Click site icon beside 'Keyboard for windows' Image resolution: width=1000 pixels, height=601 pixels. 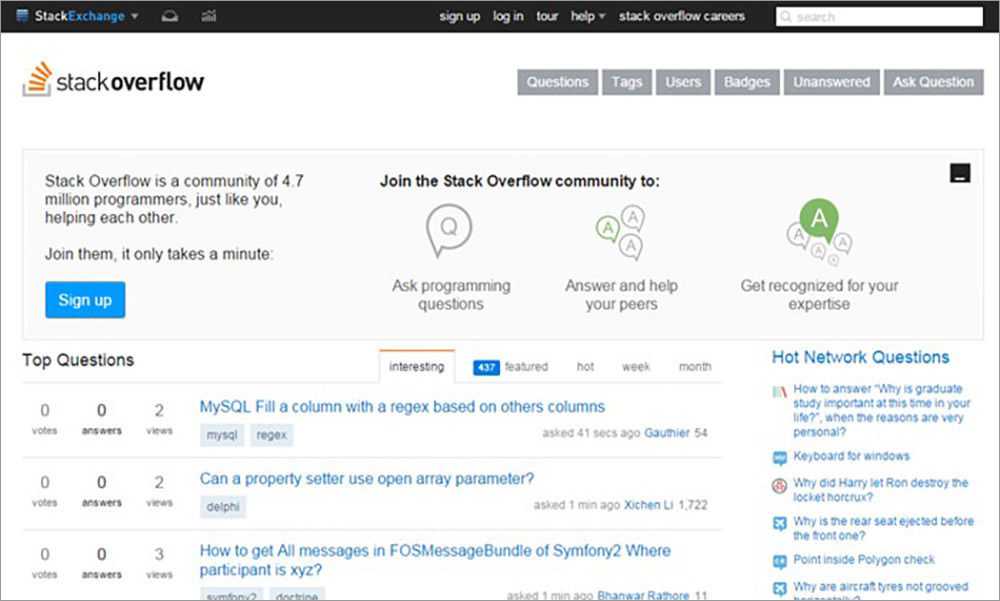[x=779, y=457]
